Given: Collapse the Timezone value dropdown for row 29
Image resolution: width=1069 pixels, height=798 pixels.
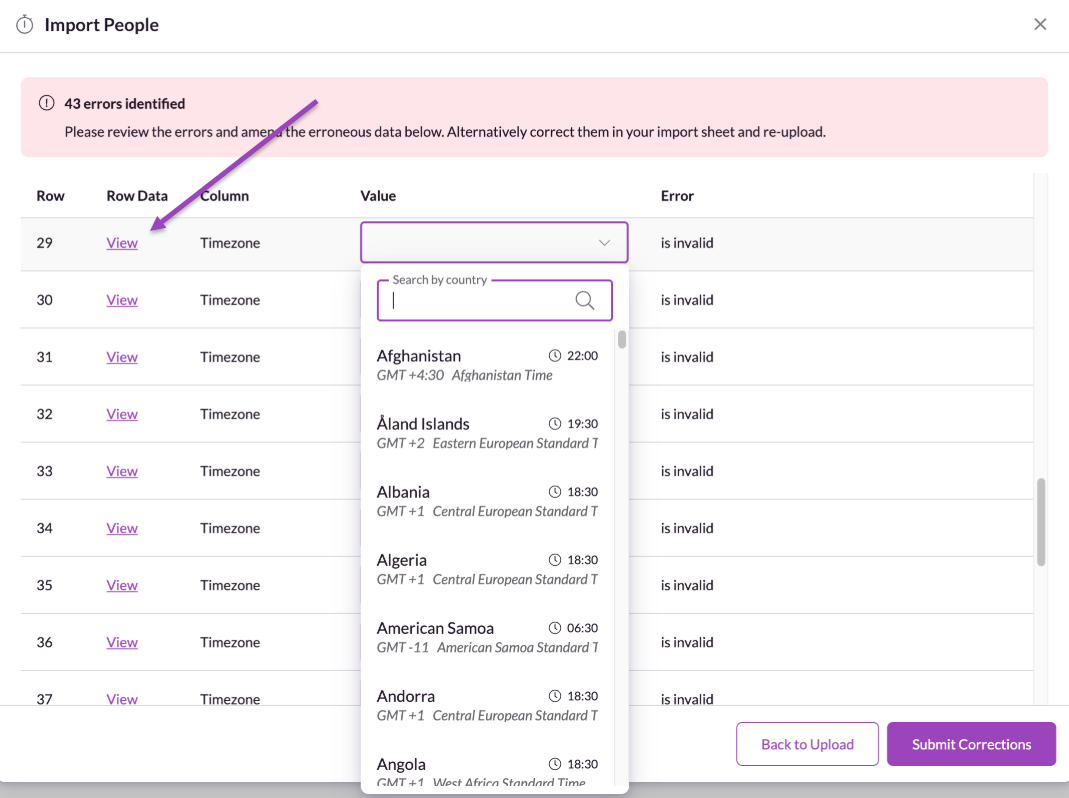Looking at the screenshot, I should point(604,243).
